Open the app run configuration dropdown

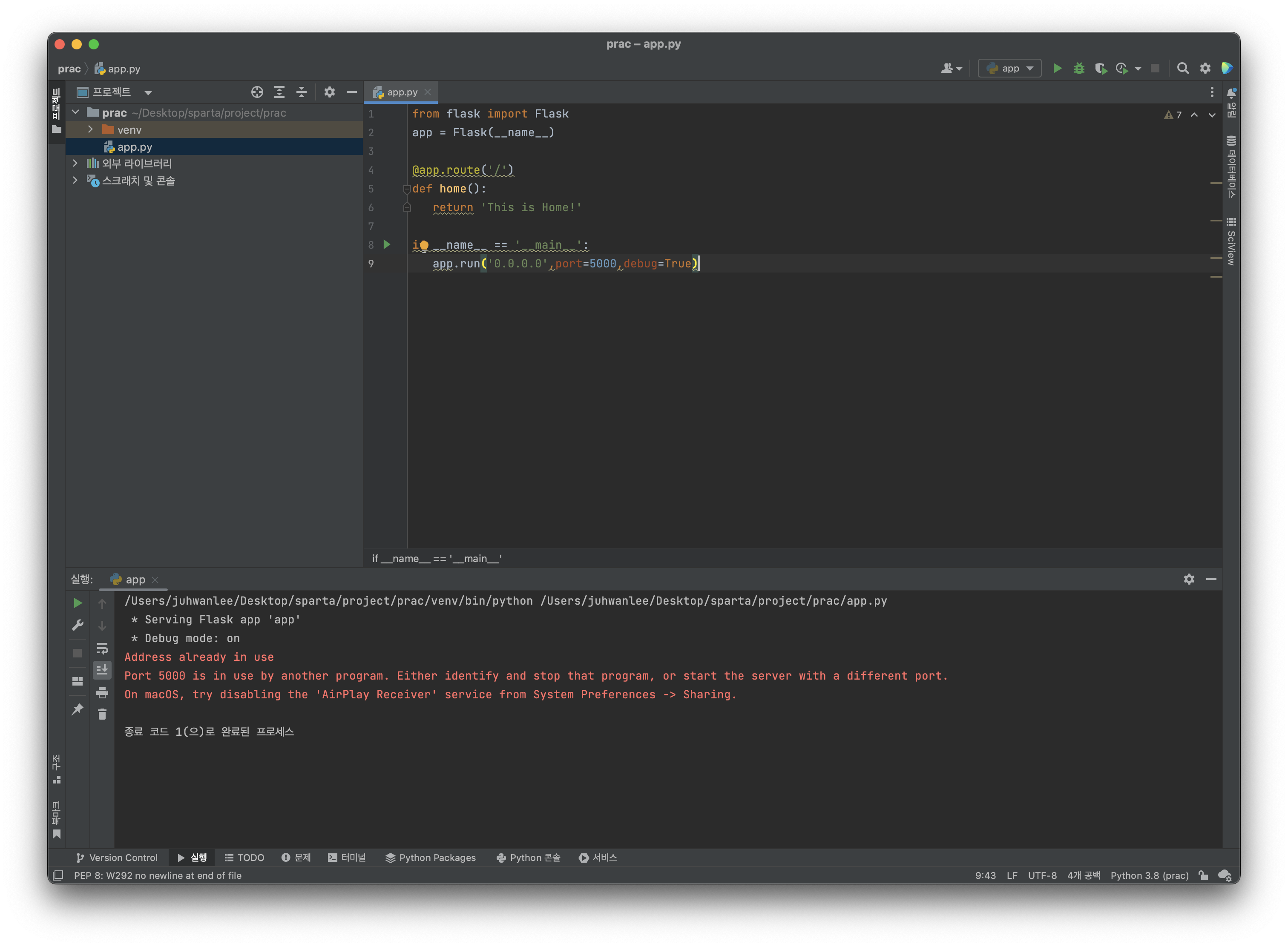click(1009, 68)
